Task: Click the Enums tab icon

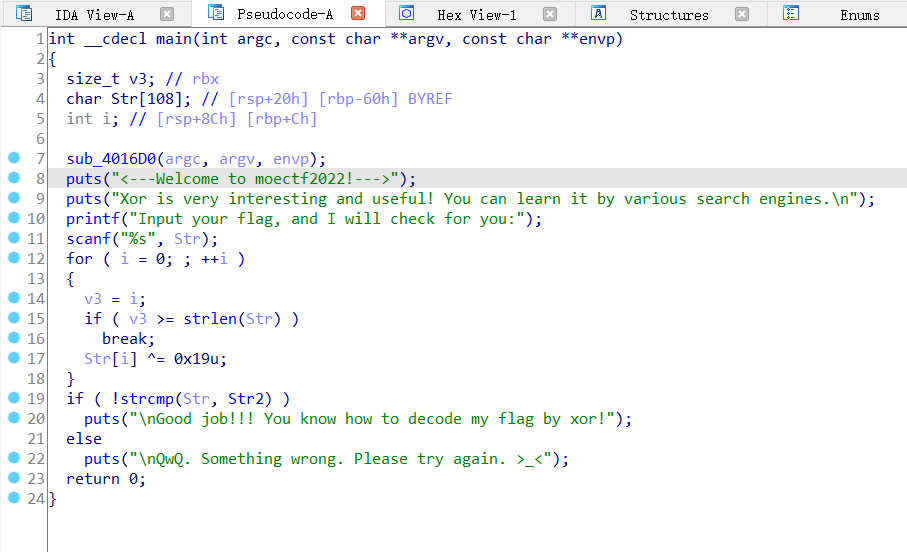Action: pyautogui.click(x=790, y=14)
